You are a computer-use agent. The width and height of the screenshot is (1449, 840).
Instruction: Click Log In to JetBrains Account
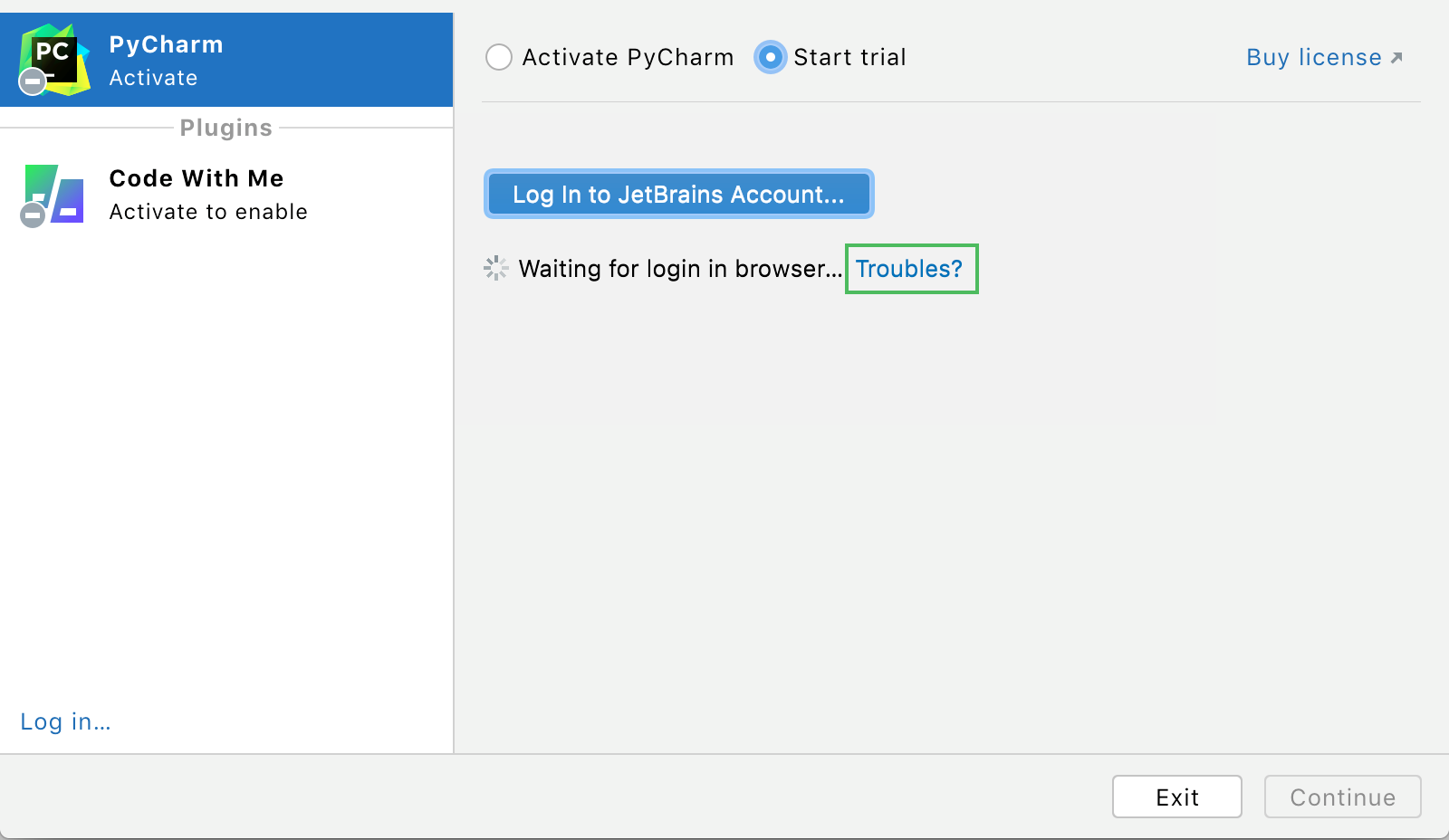(678, 194)
